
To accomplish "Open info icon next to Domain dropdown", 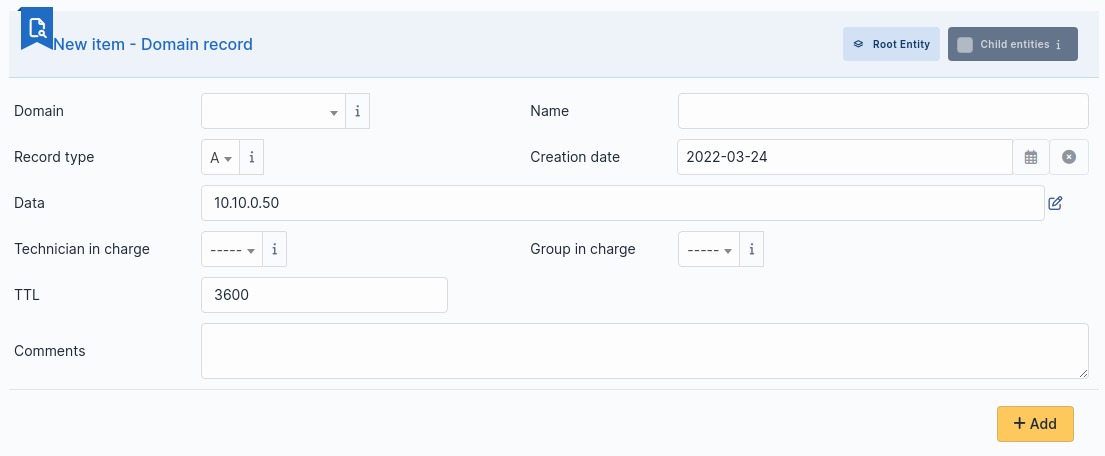I will pyautogui.click(x=357, y=111).
